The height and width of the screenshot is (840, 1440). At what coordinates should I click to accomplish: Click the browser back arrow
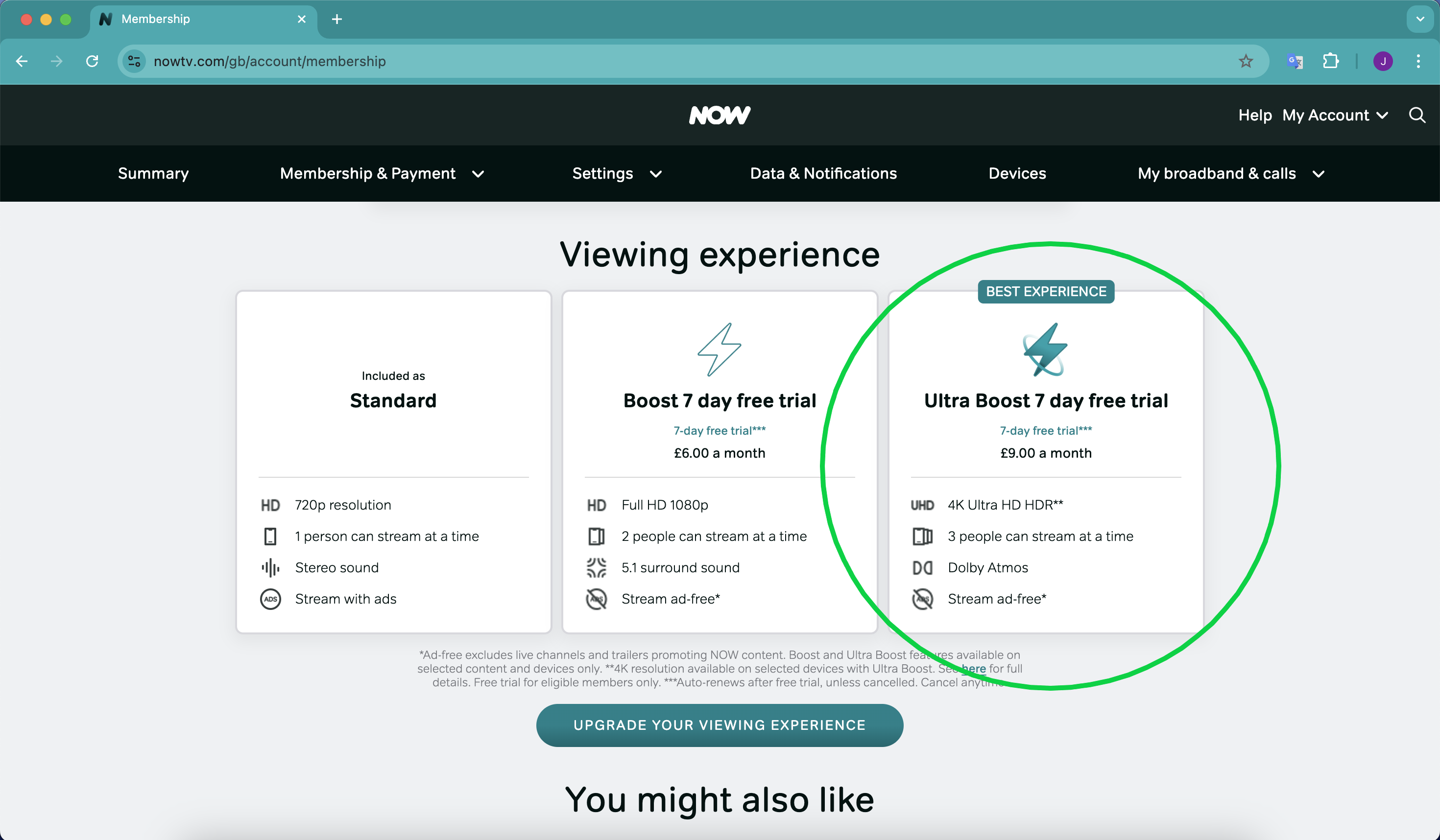[22, 61]
